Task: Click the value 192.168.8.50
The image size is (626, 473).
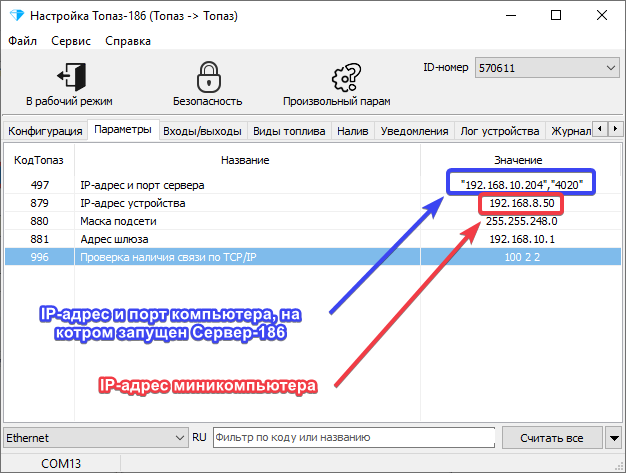Action: [522, 203]
